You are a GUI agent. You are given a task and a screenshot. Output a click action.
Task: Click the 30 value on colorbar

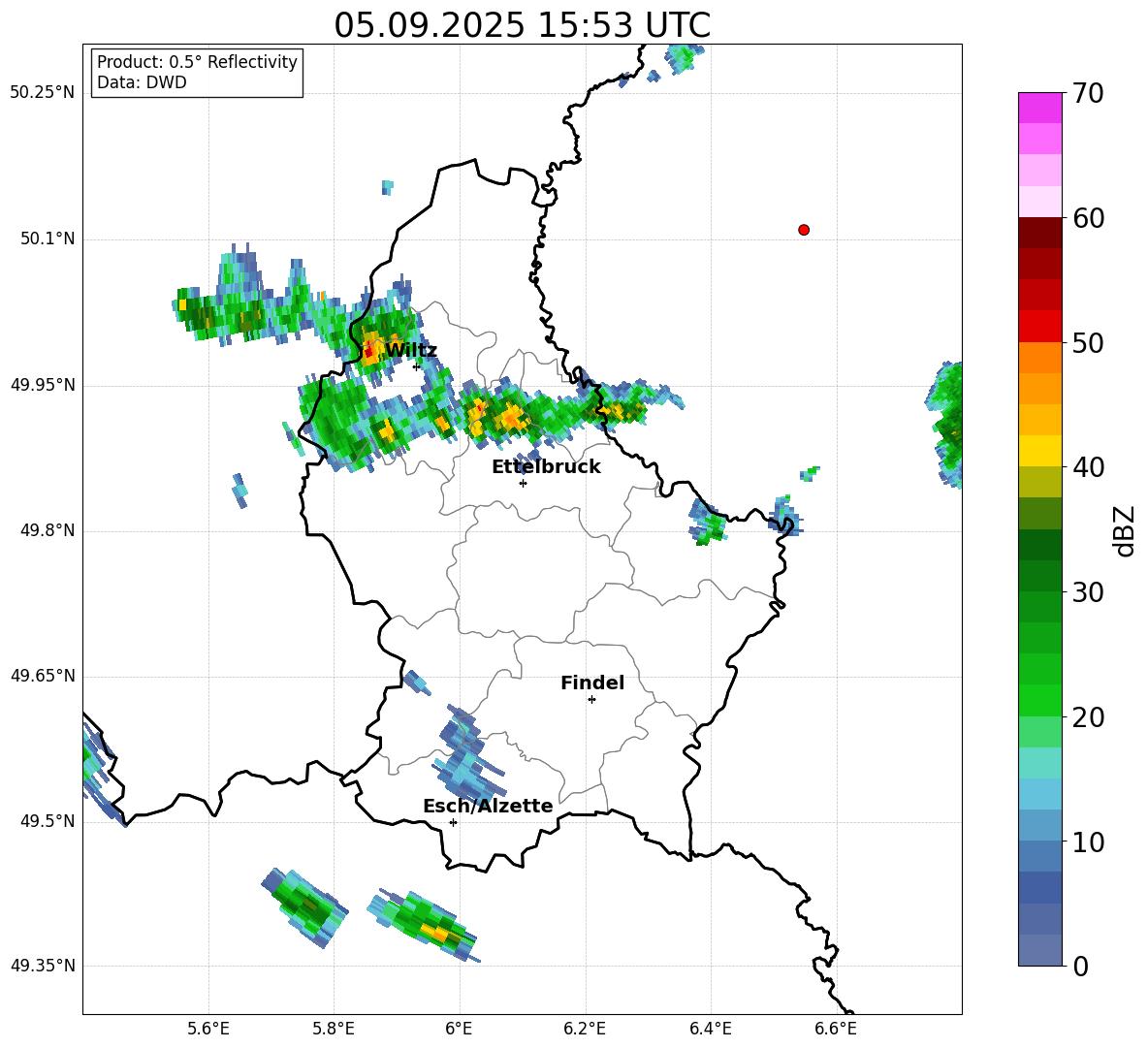tap(1087, 592)
